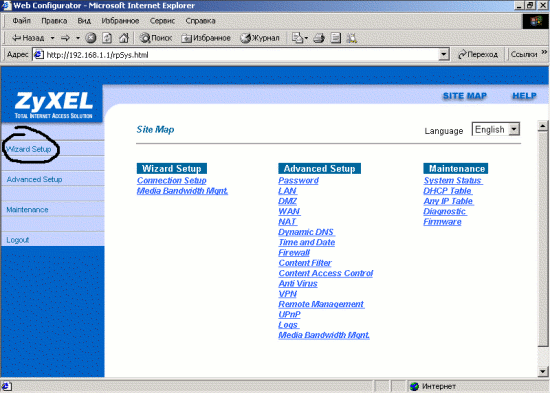Open the Favorites (Избранное) toolbar button
This screenshot has width=550, height=393.
[x=206, y=38]
